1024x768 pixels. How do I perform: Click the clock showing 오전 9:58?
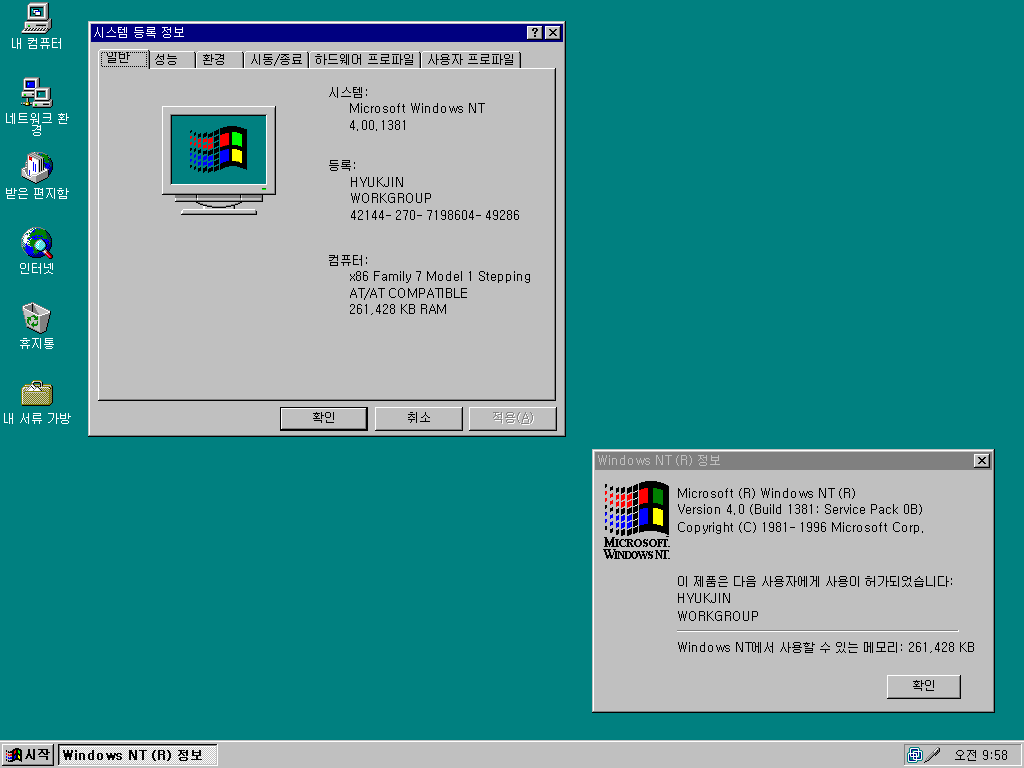[x=981, y=755]
